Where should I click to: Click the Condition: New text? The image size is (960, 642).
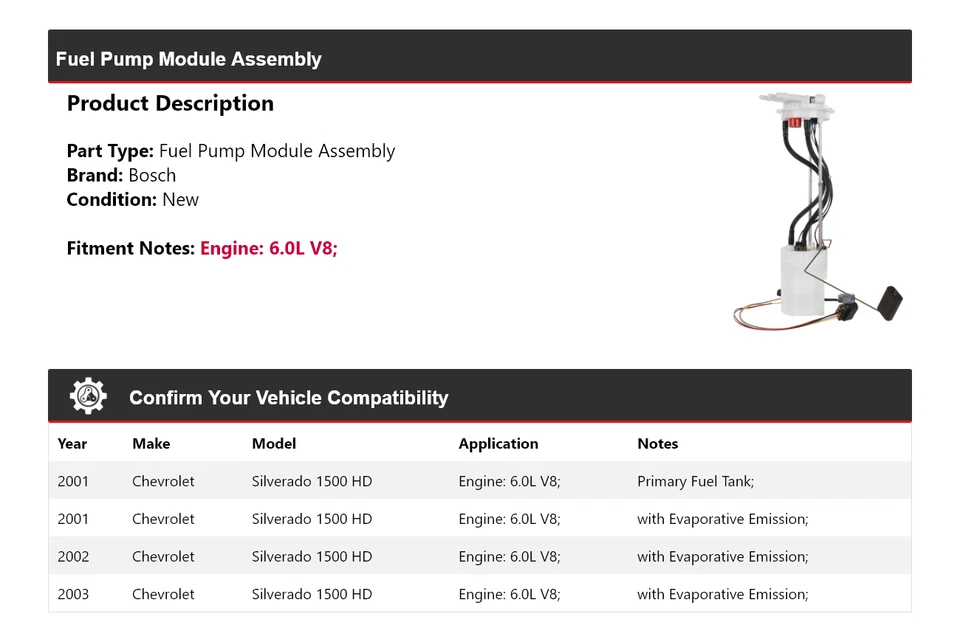(x=133, y=200)
